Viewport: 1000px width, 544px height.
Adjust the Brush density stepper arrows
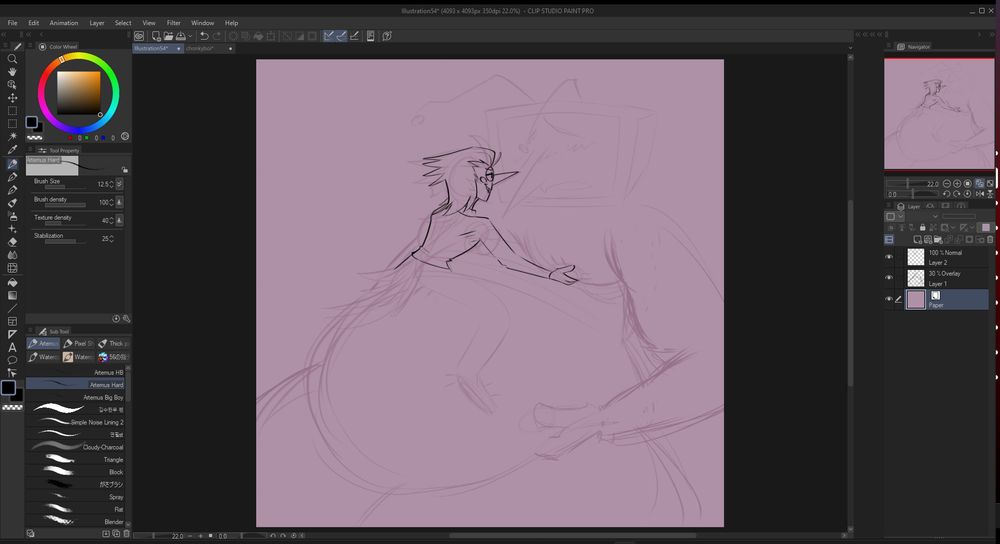112,202
